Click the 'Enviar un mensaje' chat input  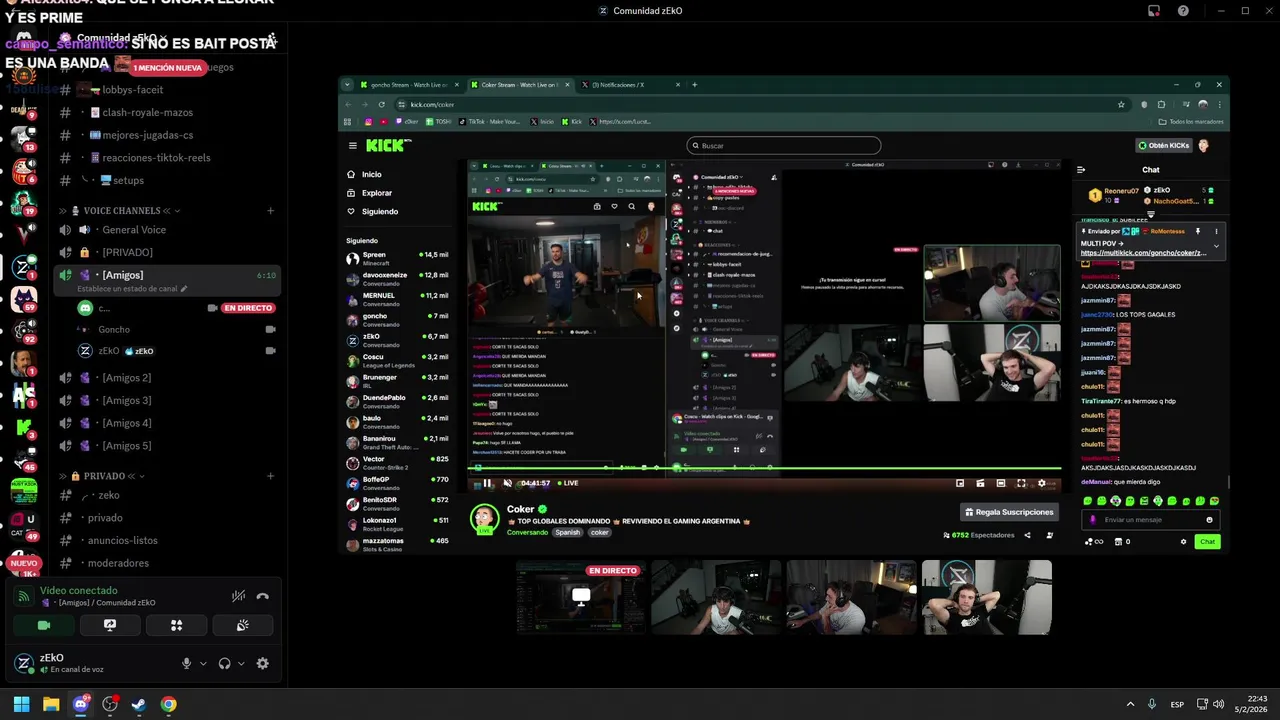click(1150, 520)
